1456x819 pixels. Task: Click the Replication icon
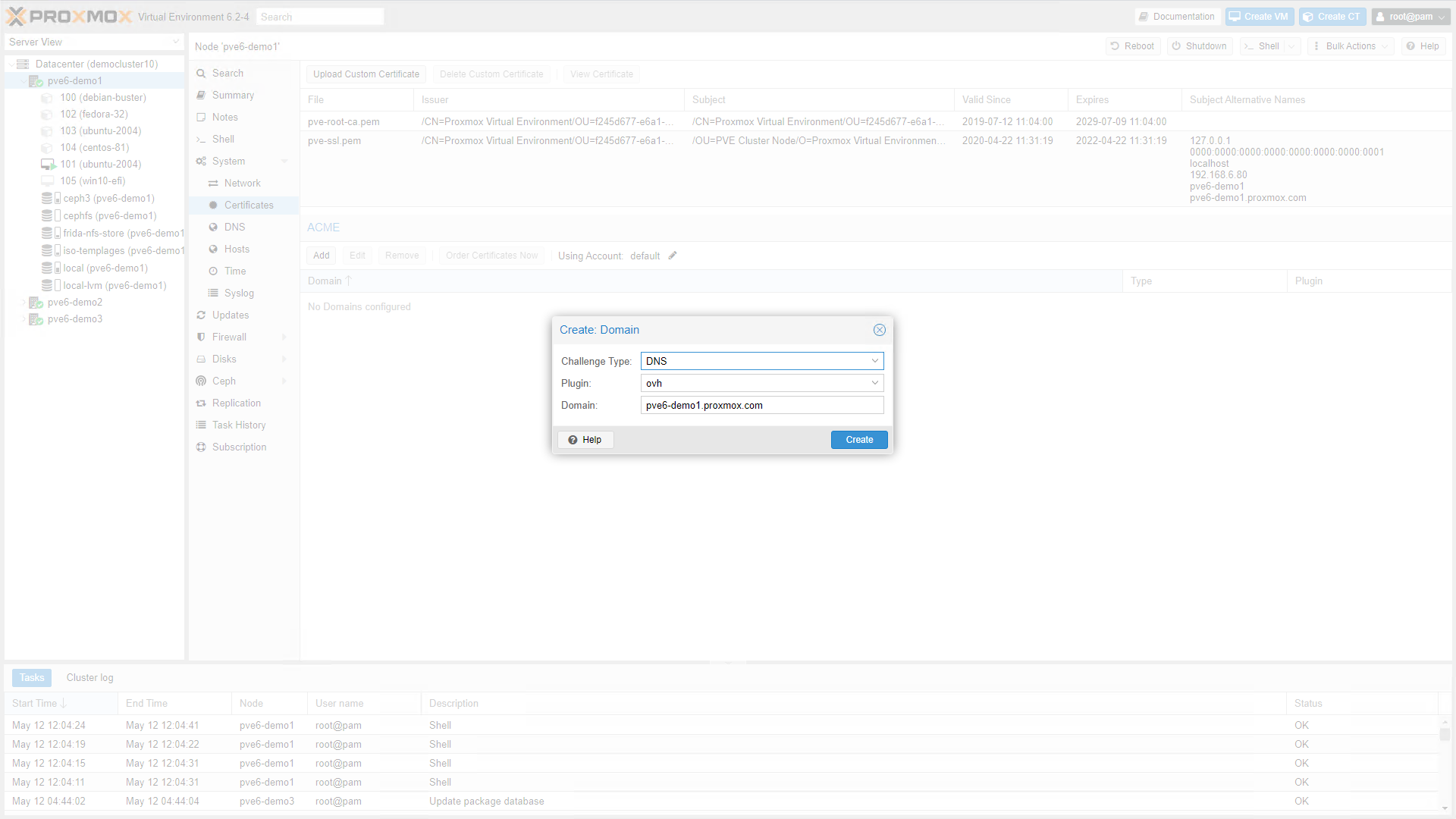(201, 403)
